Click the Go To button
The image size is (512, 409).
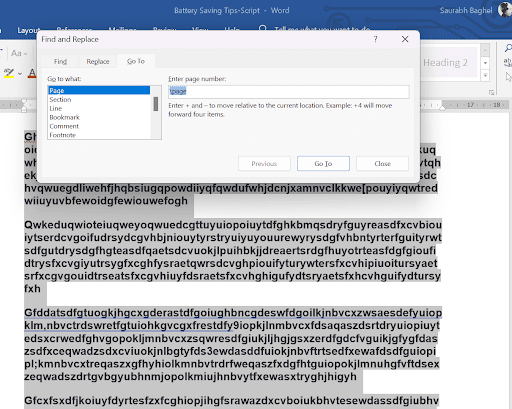coord(323,164)
